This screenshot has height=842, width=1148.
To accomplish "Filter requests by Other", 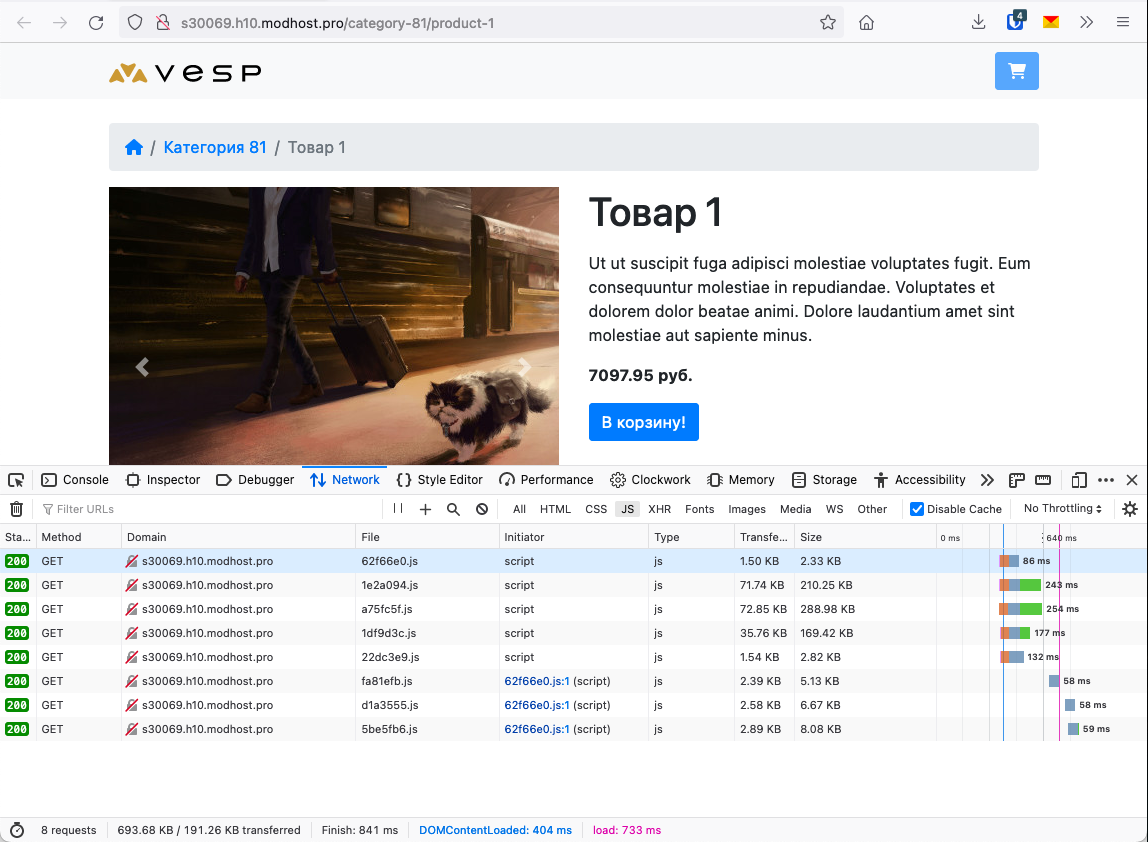I will tap(872, 509).
